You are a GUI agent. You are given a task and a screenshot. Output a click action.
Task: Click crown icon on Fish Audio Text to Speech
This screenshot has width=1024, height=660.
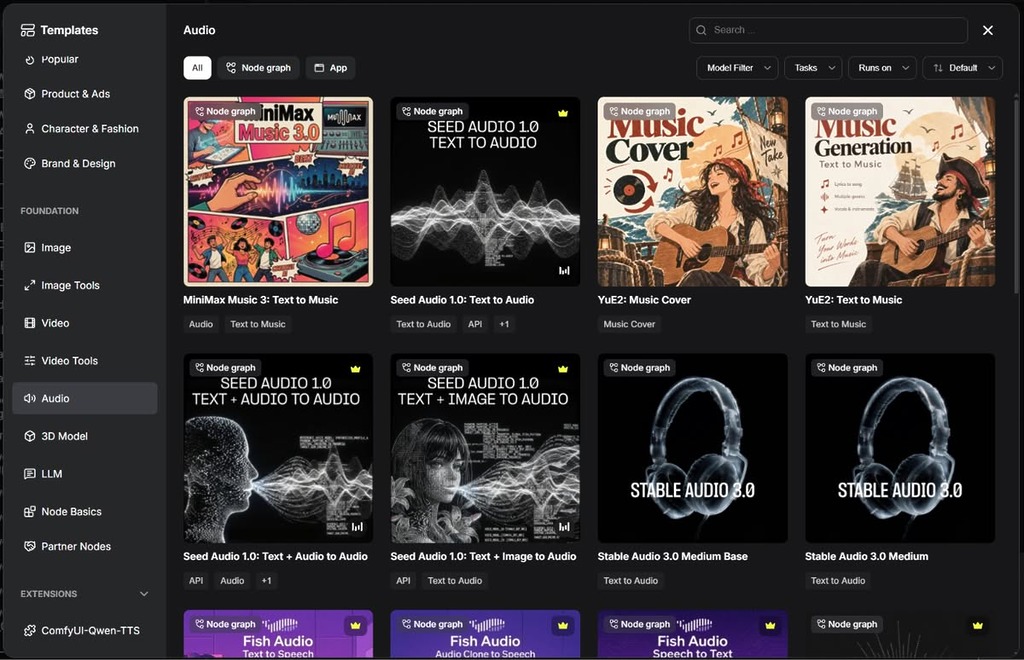pos(355,625)
